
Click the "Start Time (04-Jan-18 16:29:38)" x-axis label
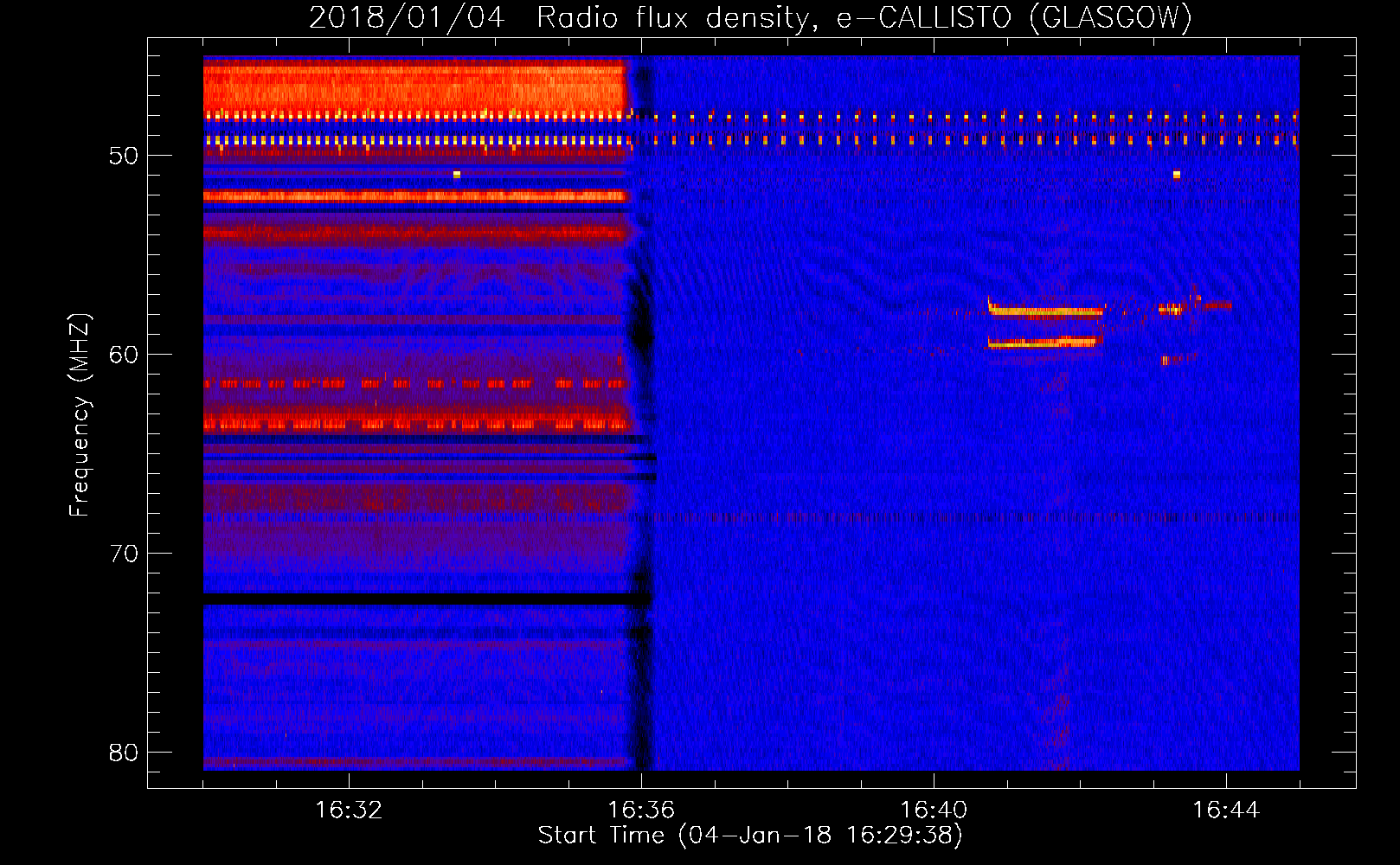750,836
